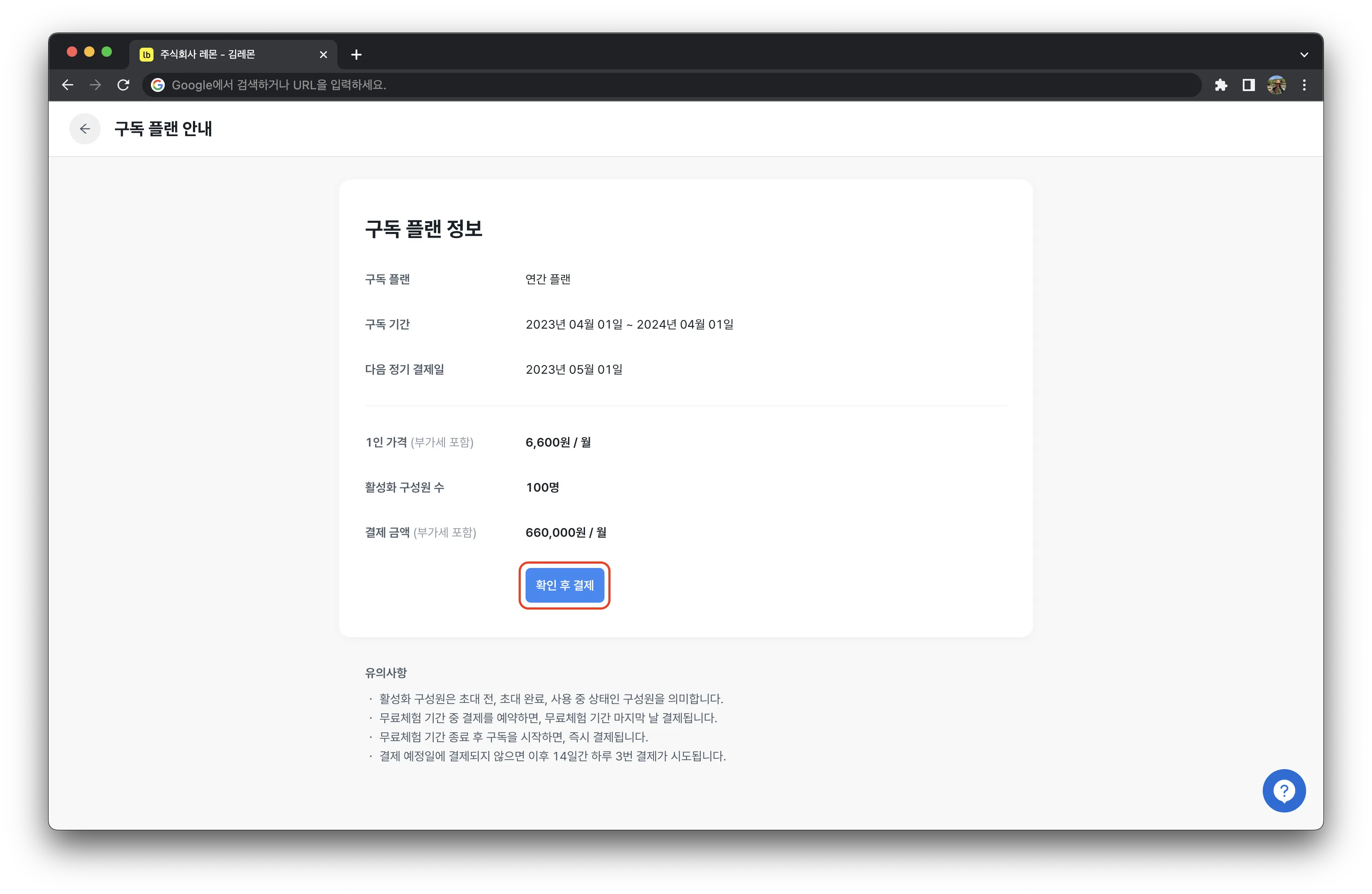
Task: Open the Chrome profile avatar
Action: point(1276,85)
